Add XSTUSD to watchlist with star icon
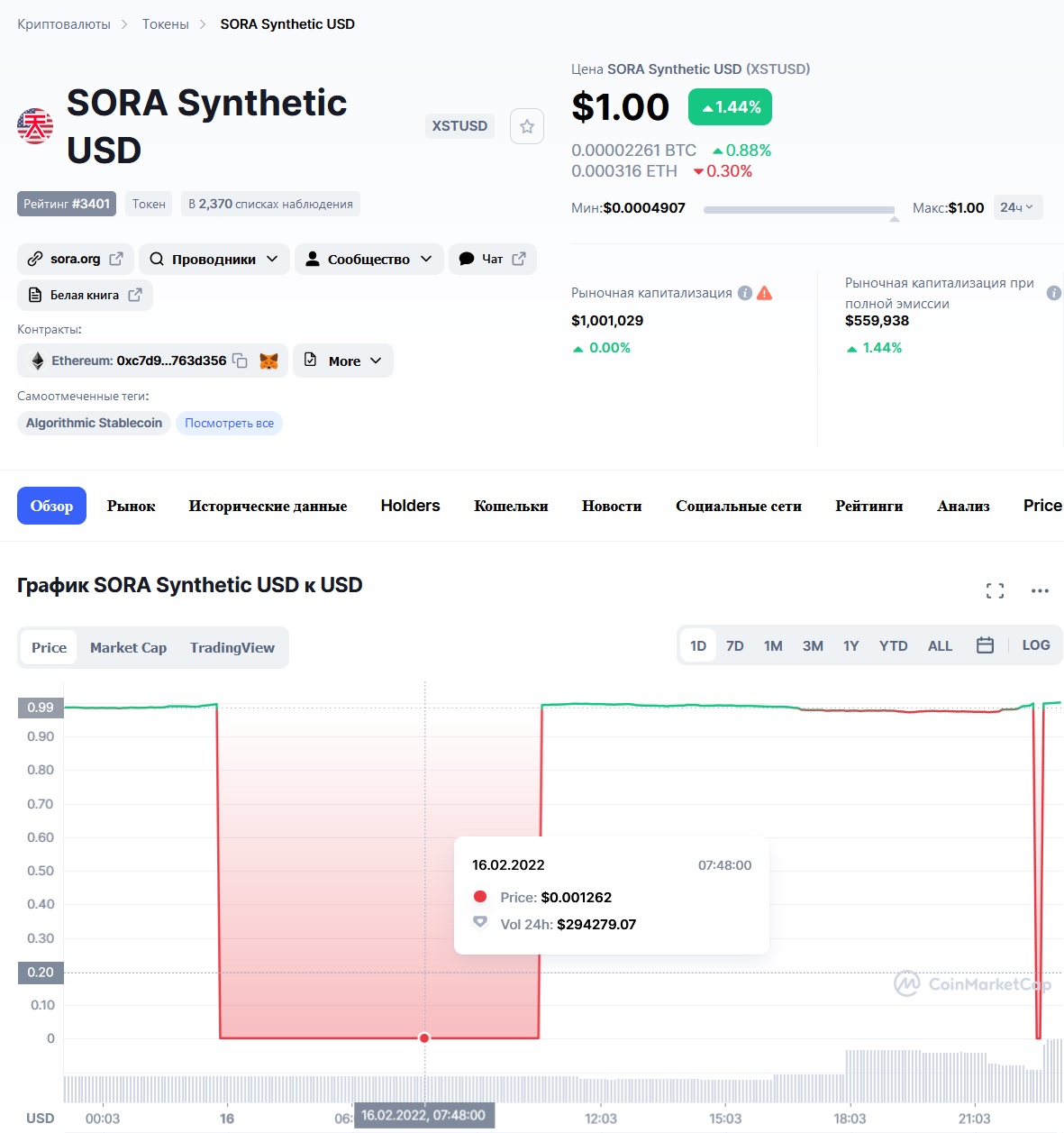This screenshot has width=1064, height=1133. pyautogui.click(x=527, y=126)
